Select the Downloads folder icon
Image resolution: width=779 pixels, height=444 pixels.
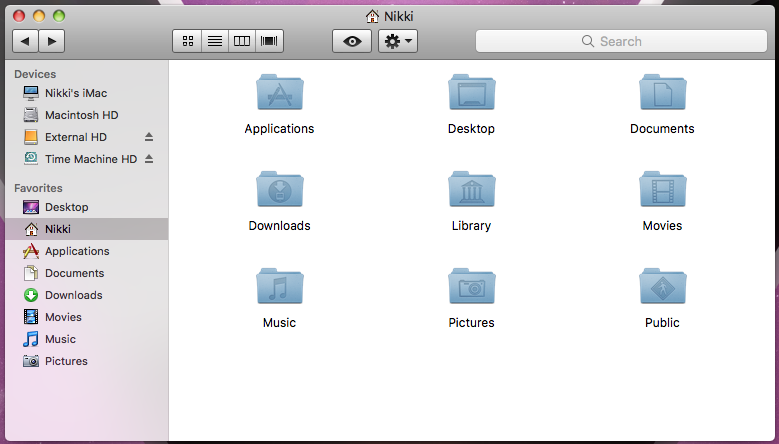pyautogui.click(x=280, y=189)
